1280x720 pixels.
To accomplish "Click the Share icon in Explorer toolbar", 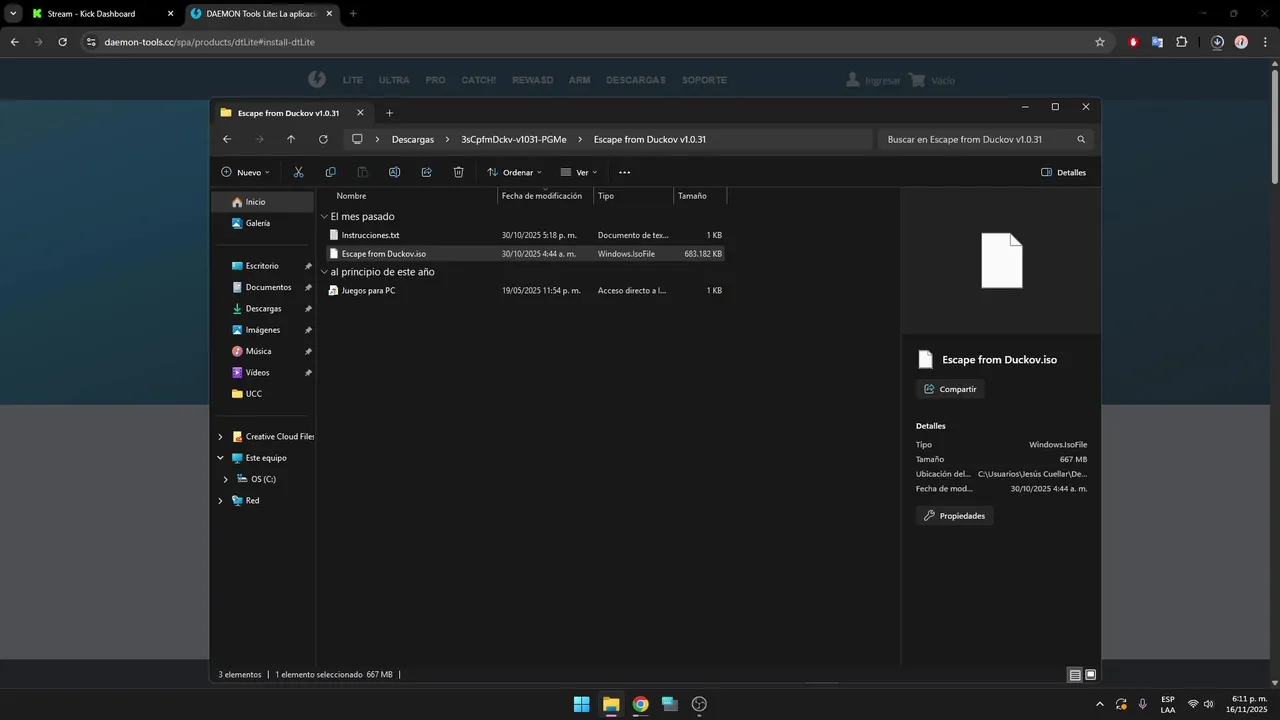I will coord(426,172).
